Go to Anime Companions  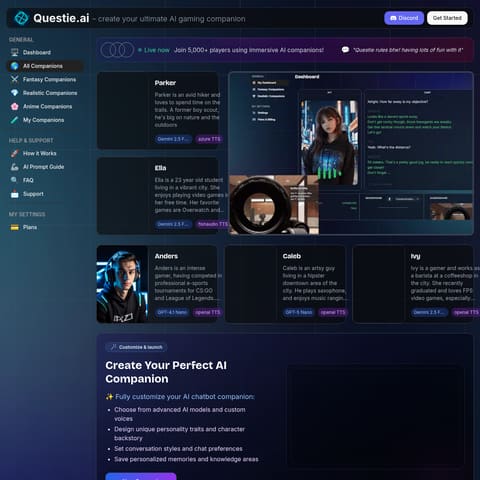coord(45,106)
